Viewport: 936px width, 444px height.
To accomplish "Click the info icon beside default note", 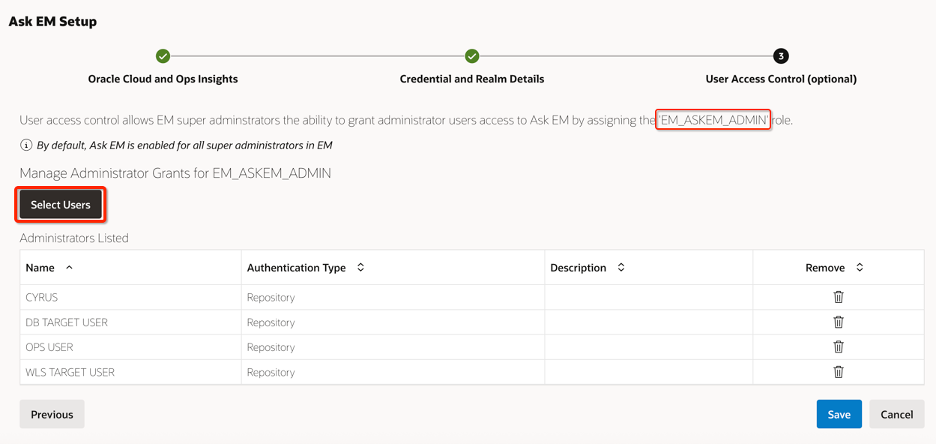I will pyautogui.click(x=25, y=145).
